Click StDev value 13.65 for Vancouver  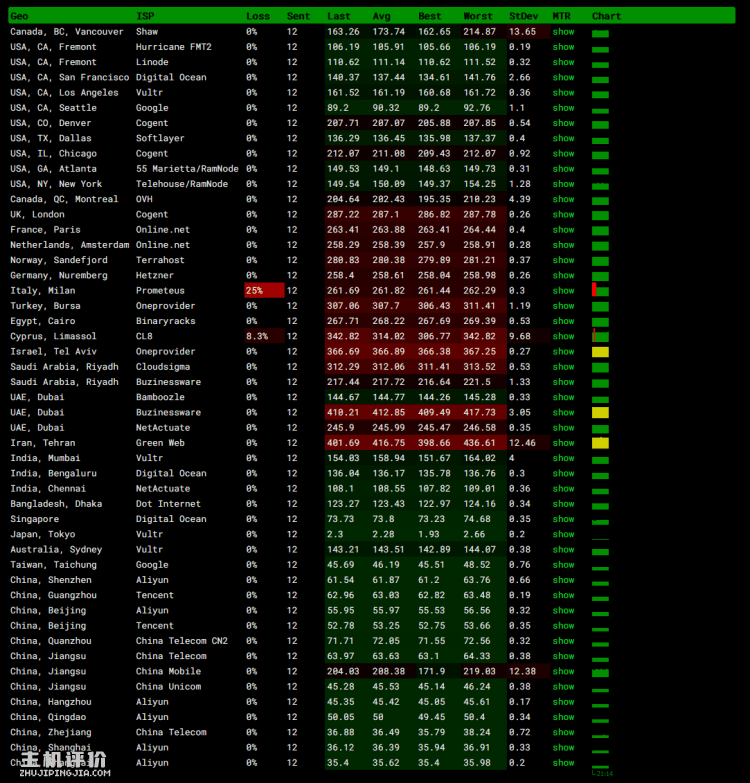pos(522,31)
